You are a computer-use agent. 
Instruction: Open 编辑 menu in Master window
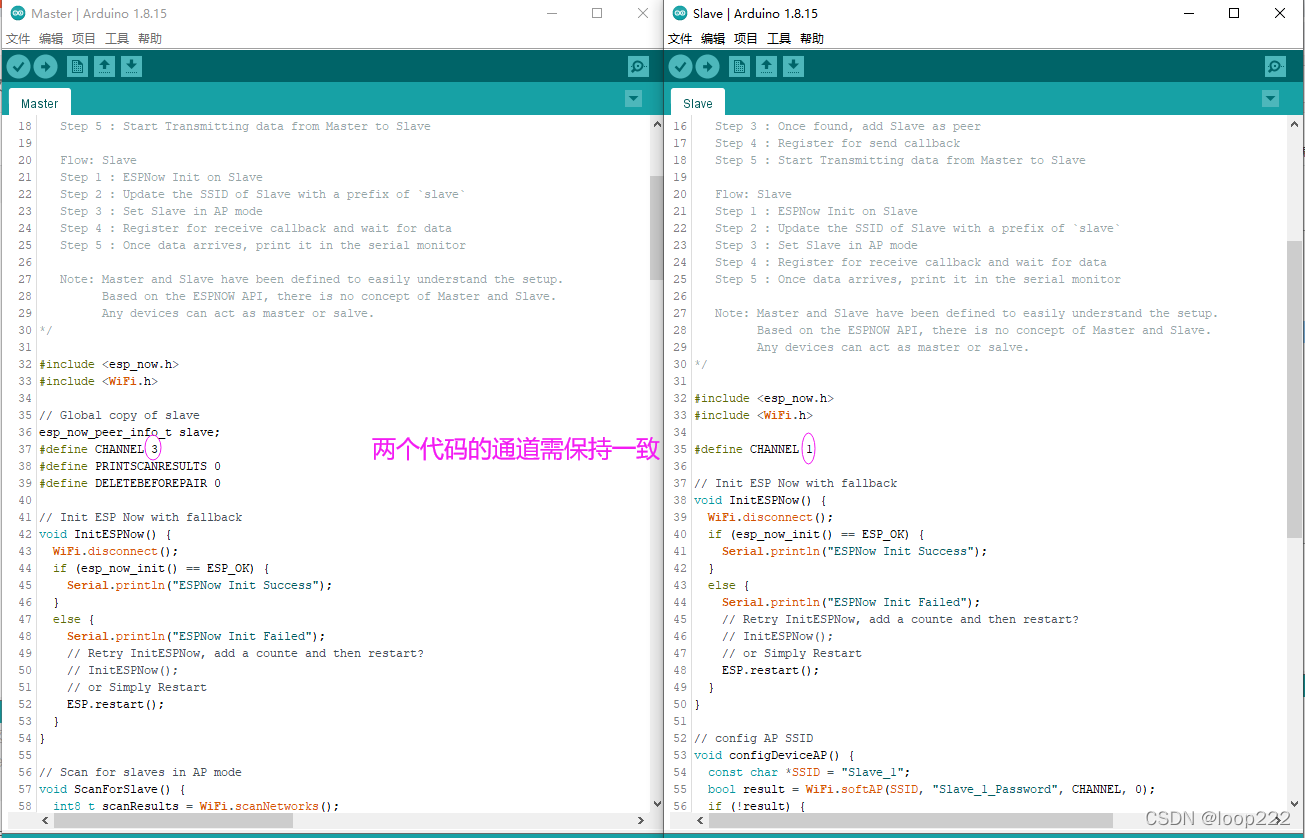coord(51,38)
